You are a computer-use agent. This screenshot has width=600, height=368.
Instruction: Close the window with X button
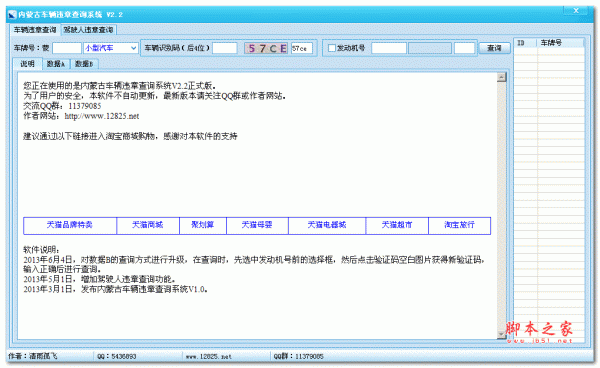(576, 10)
